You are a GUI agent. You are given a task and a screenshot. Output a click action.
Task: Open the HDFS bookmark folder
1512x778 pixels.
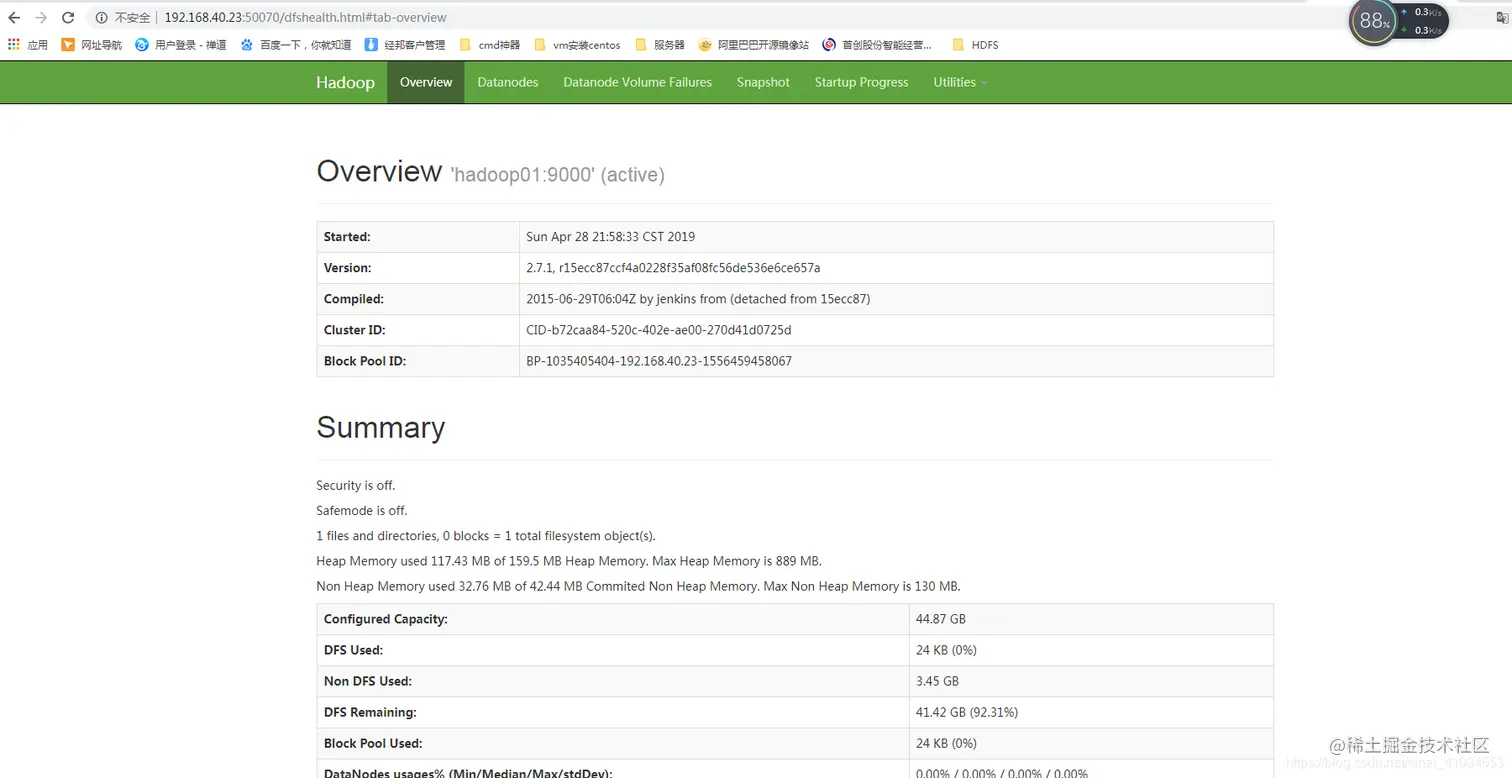[x=975, y=45]
